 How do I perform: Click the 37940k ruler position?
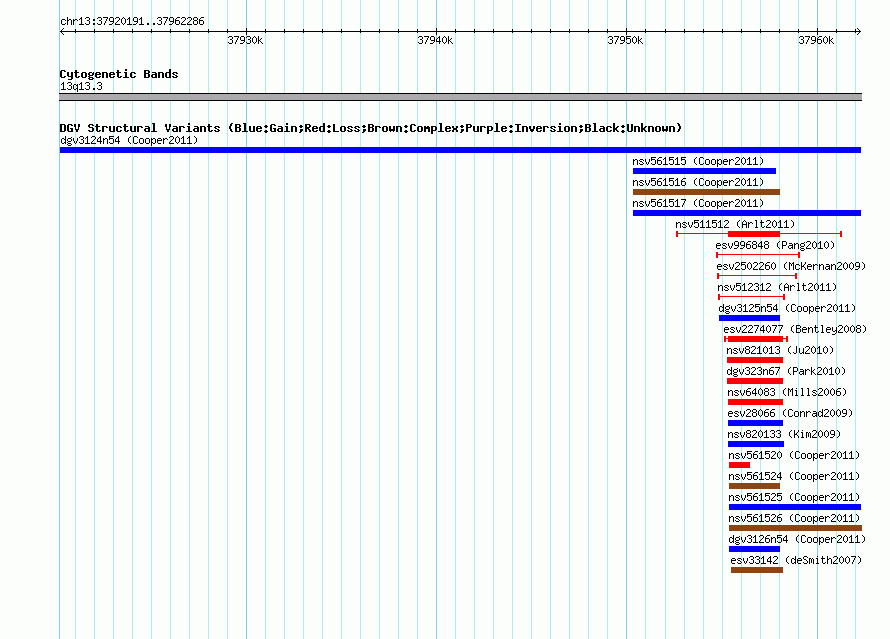pyautogui.click(x=435, y=40)
